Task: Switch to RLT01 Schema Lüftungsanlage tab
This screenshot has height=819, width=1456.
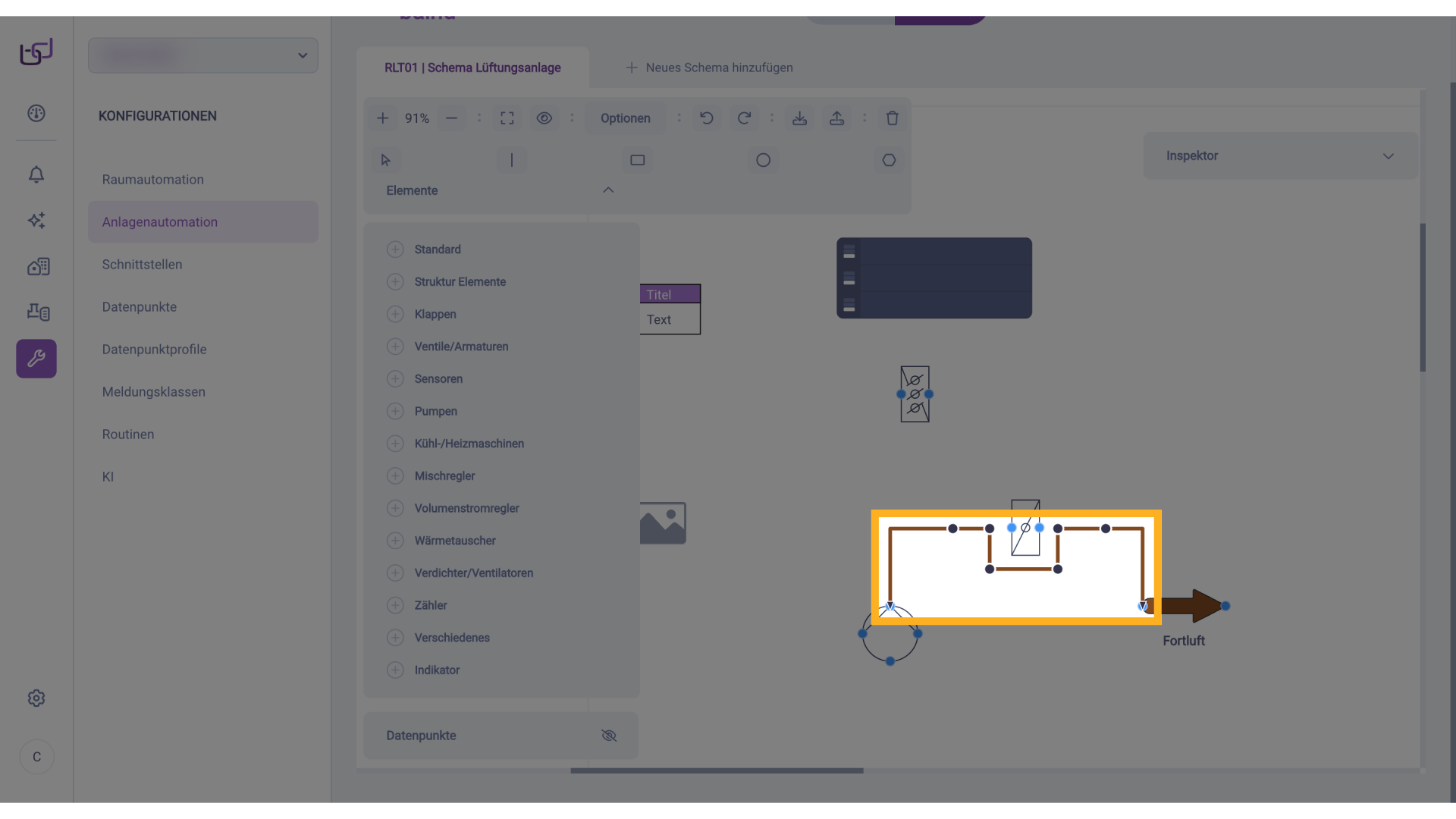Action: pos(472,67)
